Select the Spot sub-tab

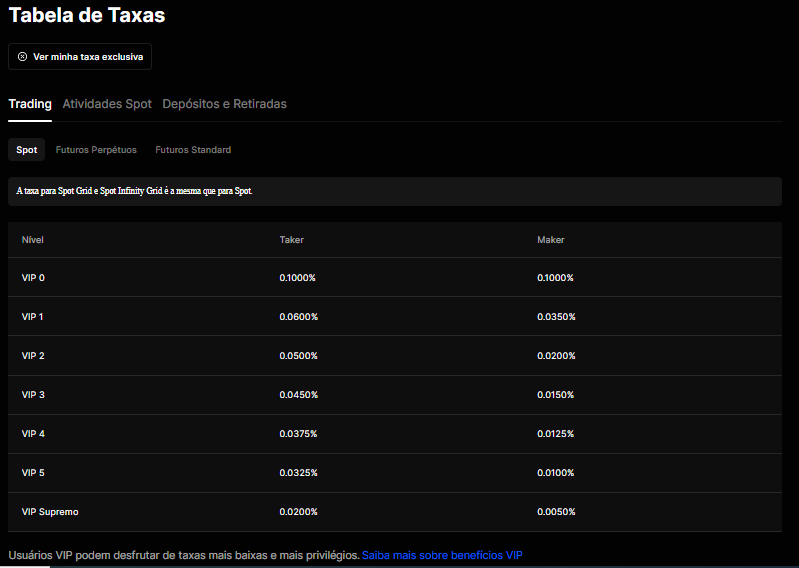27,150
